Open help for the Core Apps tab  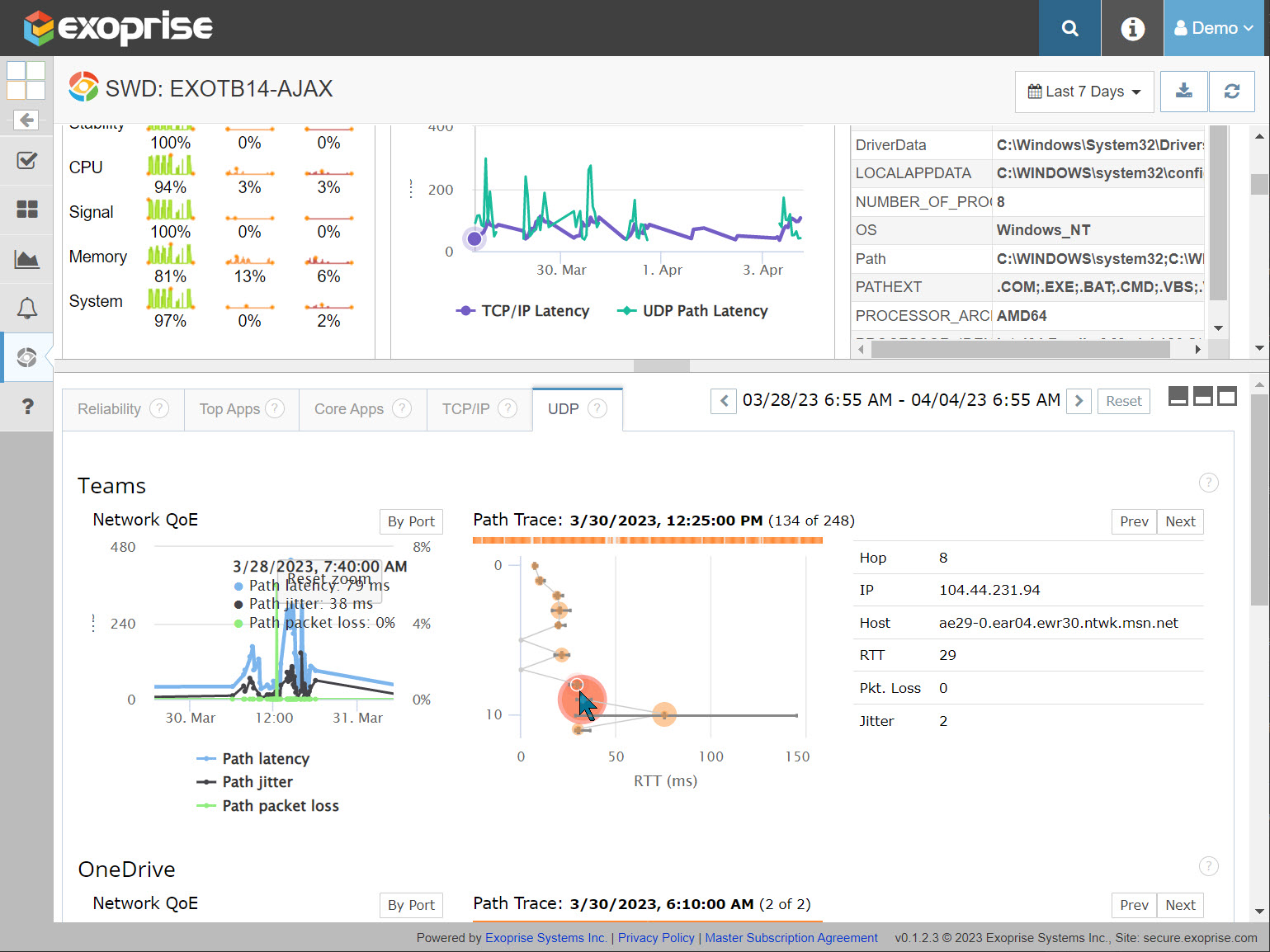(x=402, y=408)
